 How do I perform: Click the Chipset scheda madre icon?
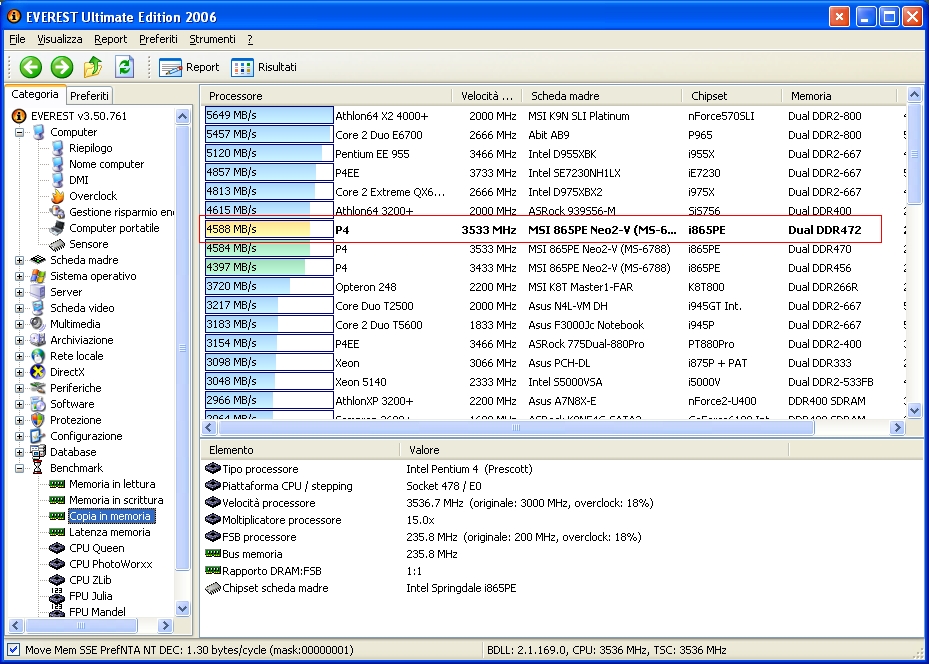(213, 588)
